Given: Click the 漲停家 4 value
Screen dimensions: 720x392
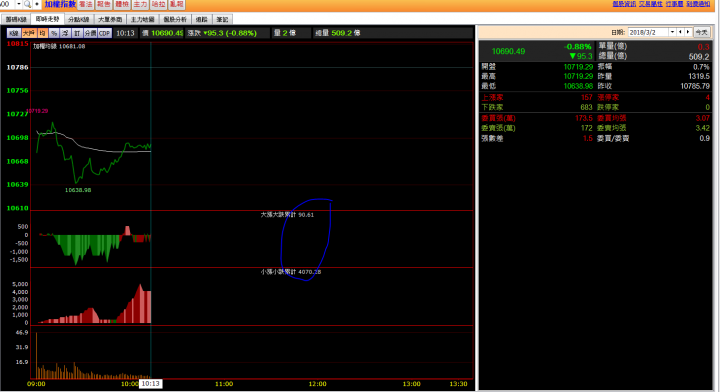Looking at the screenshot, I should pyautogui.click(x=707, y=97).
